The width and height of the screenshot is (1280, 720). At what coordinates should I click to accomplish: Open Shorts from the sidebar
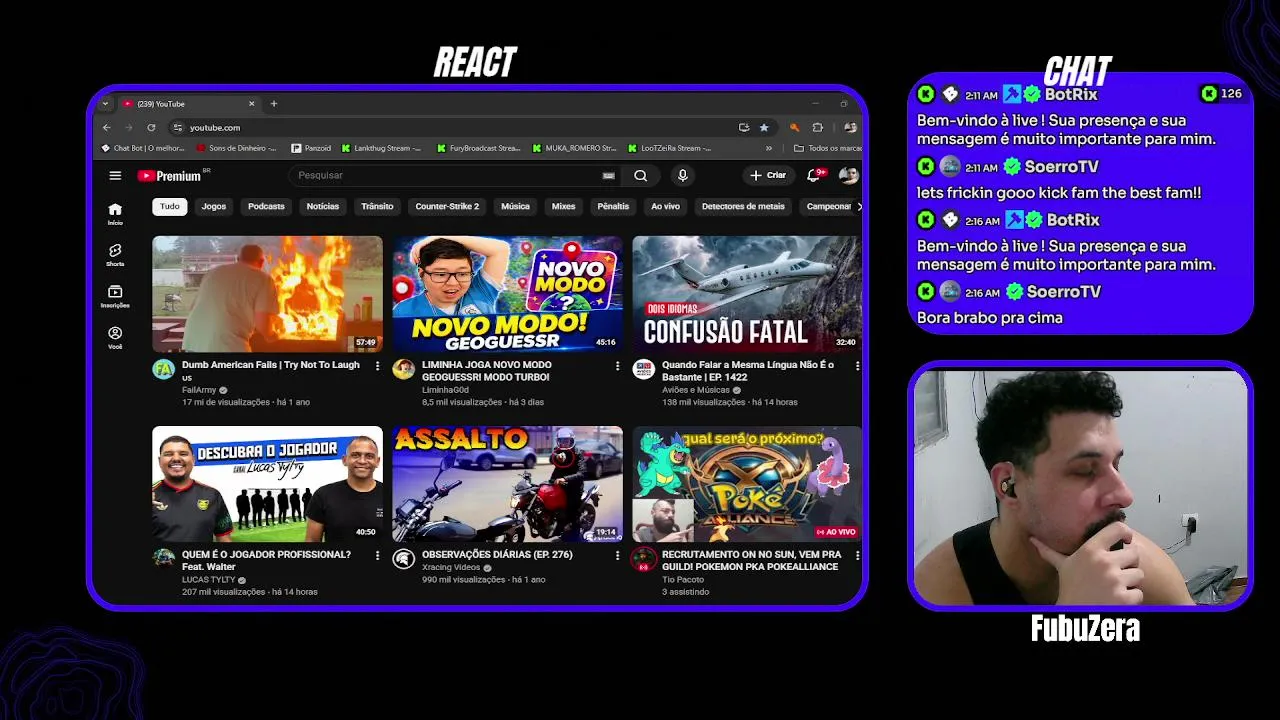115,255
